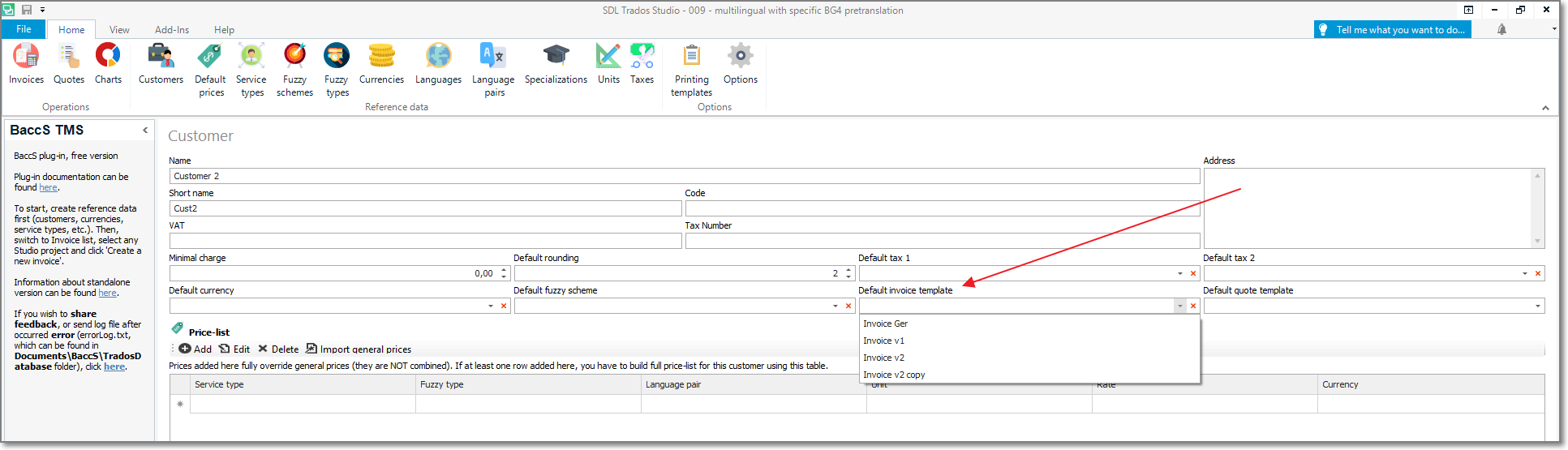Screen dimensions: 1568x450
Task: Open the Quotes view
Action: pos(69,63)
